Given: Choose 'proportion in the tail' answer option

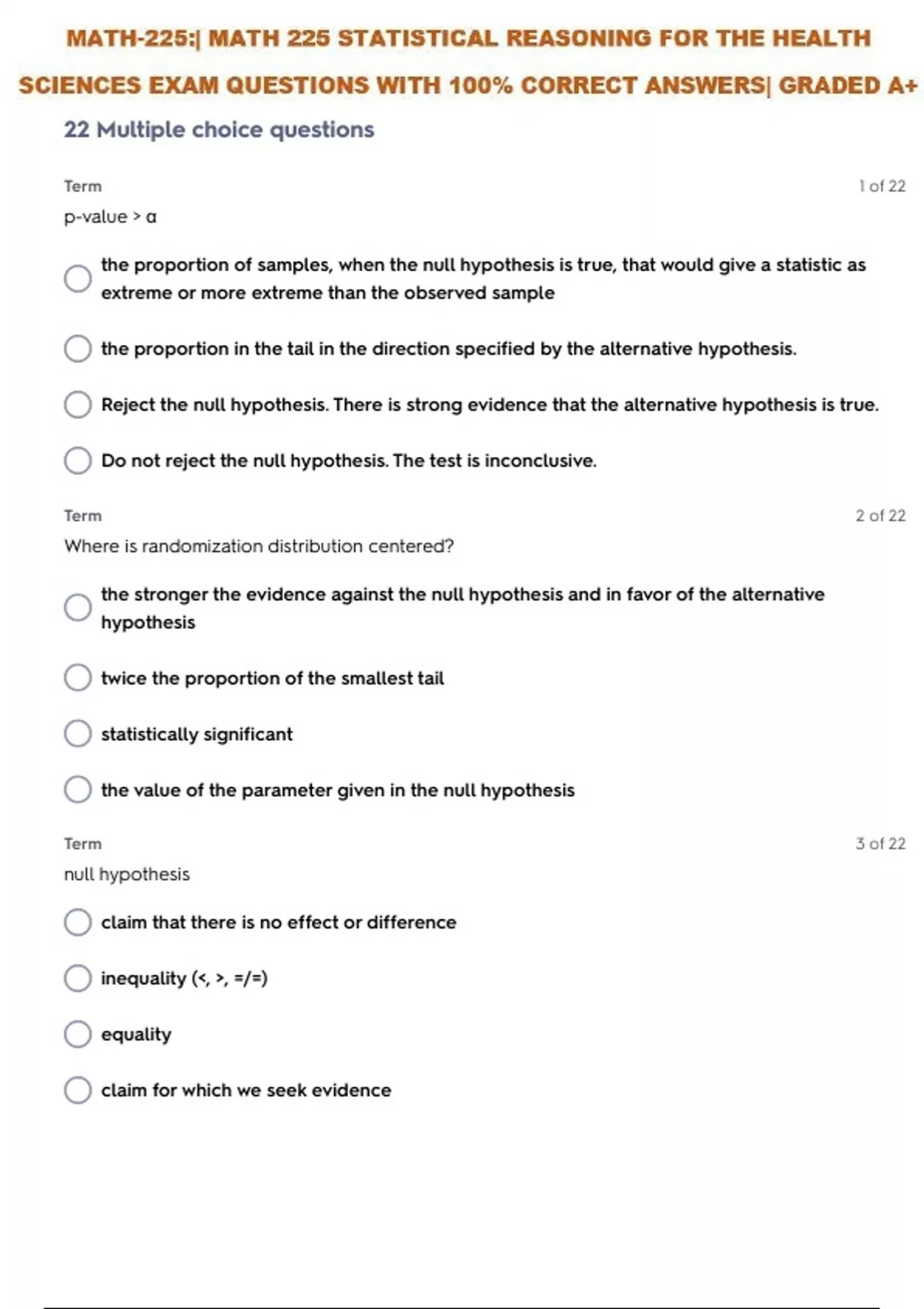Looking at the screenshot, I should point(78,349).
